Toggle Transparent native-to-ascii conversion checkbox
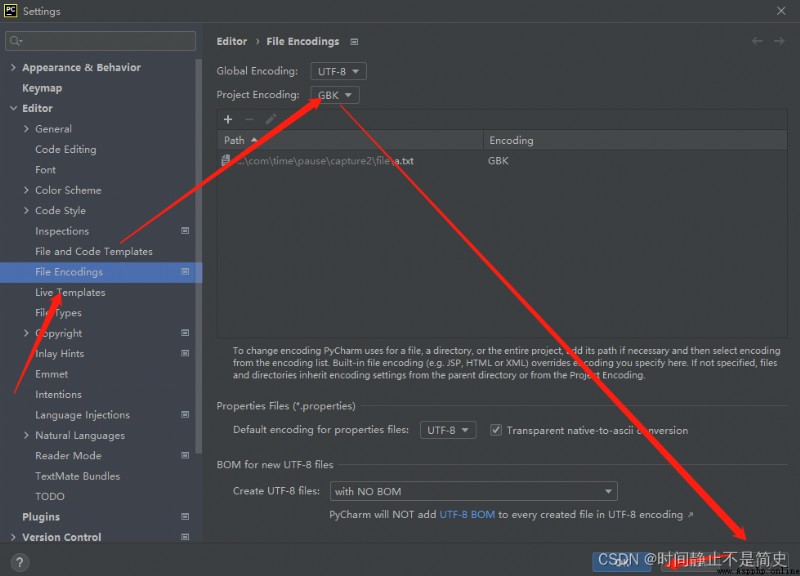This screenshot has height=576, width=800. [x=496, y=430]
